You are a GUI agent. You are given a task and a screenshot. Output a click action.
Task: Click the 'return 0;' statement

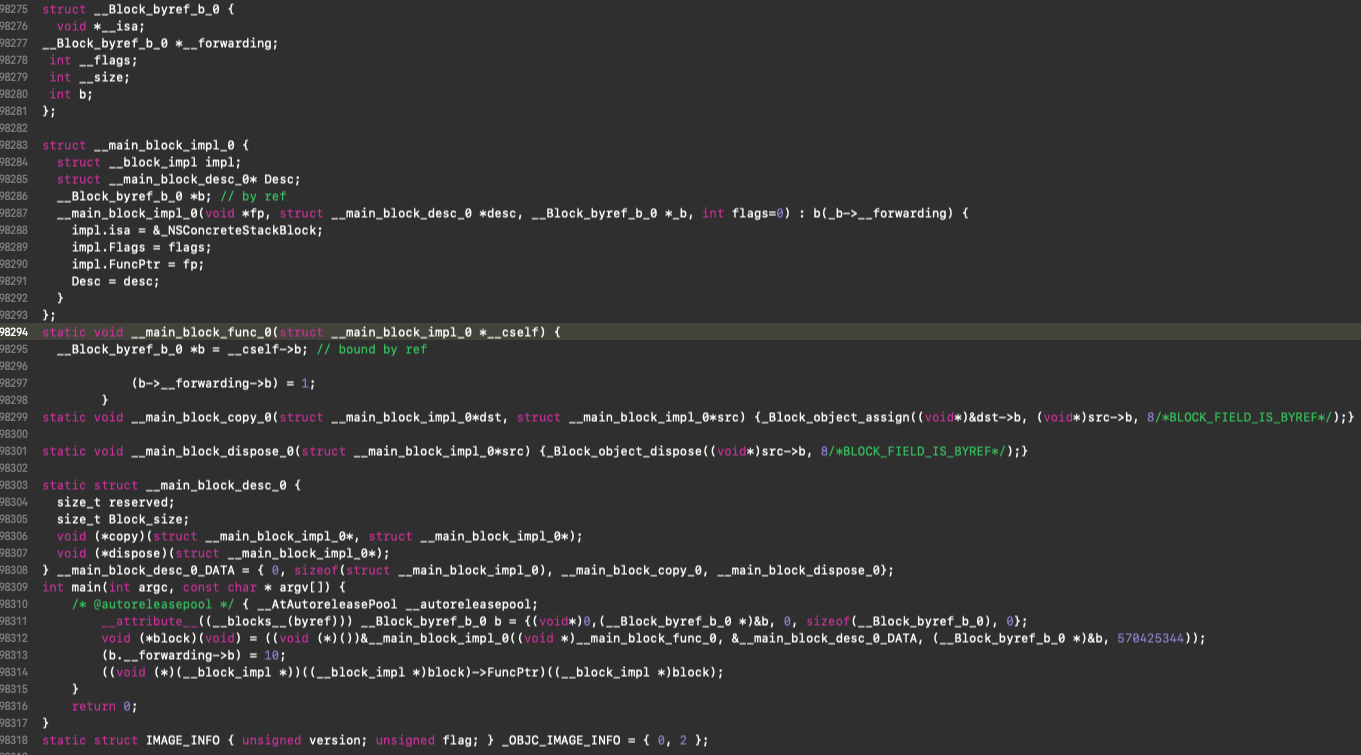pyautogui.click(x=105, y=706)
